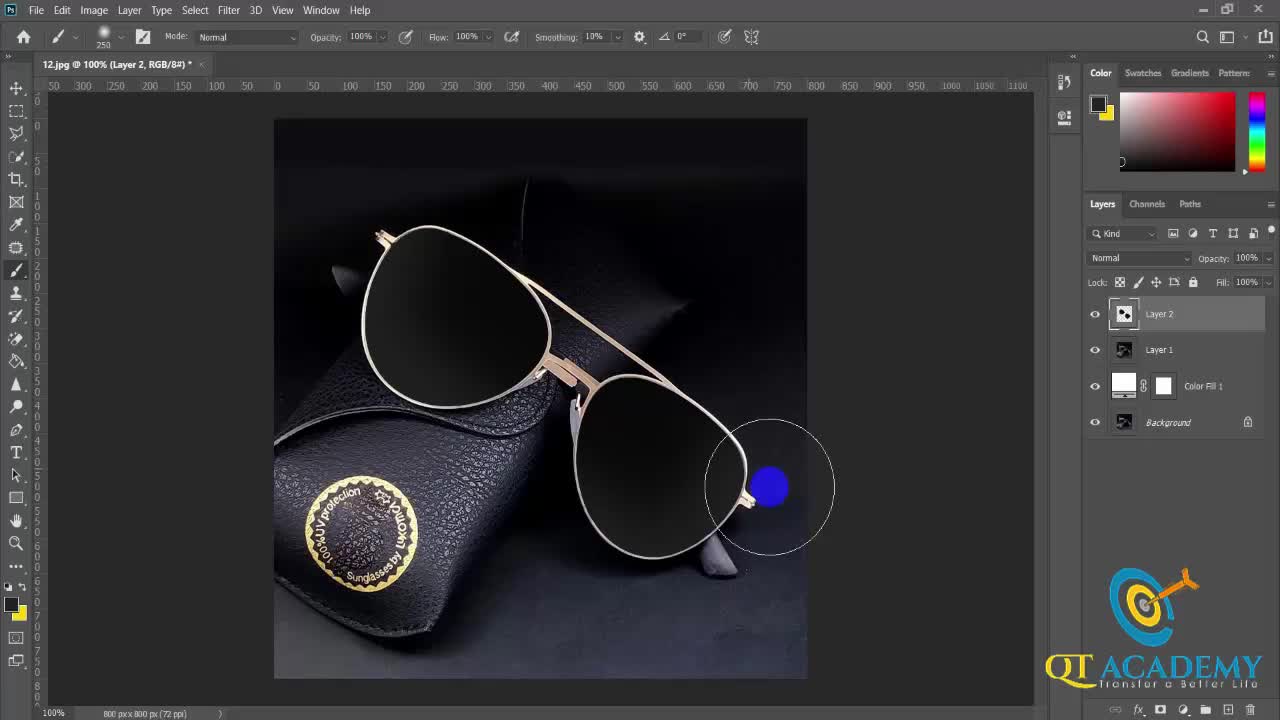1280x720 pixels.
Task: Open brush Opacity slider dropdown
Action: click(x=381, y=37)
